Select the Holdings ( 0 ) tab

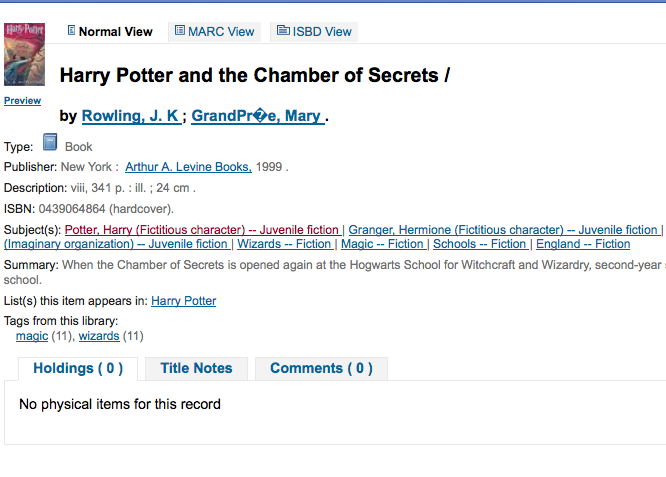coord(78,368)
